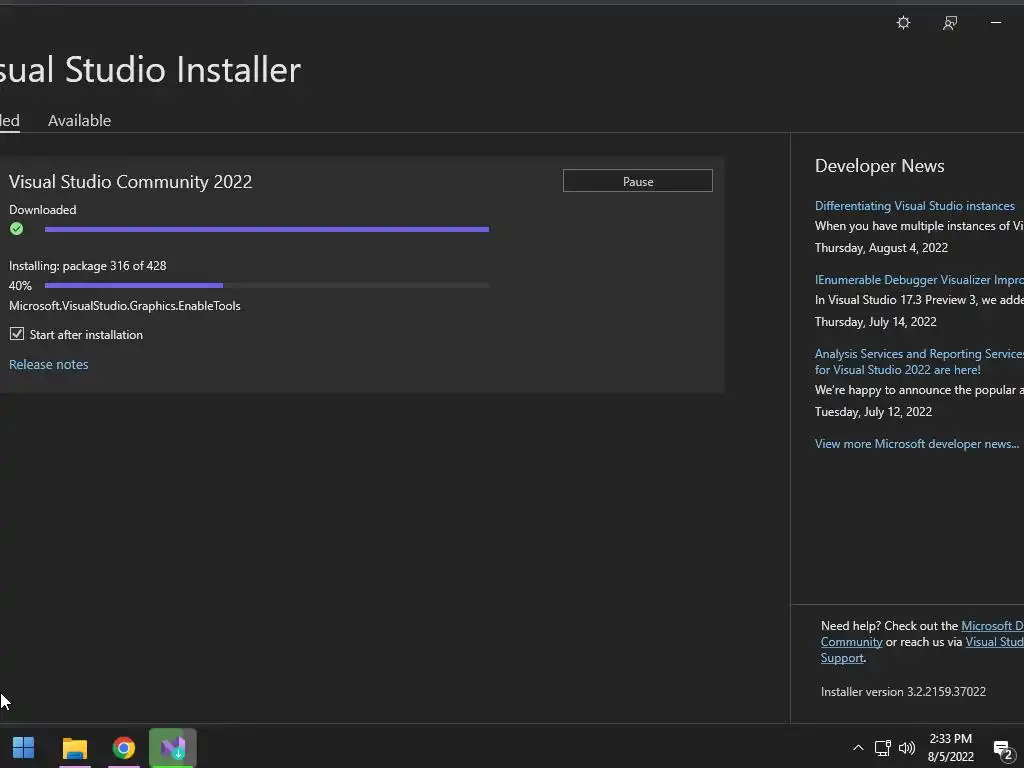Screen dimensions: 1024x768
Task: Open Google Chrome from taskbar
Action: coord(123,748)
